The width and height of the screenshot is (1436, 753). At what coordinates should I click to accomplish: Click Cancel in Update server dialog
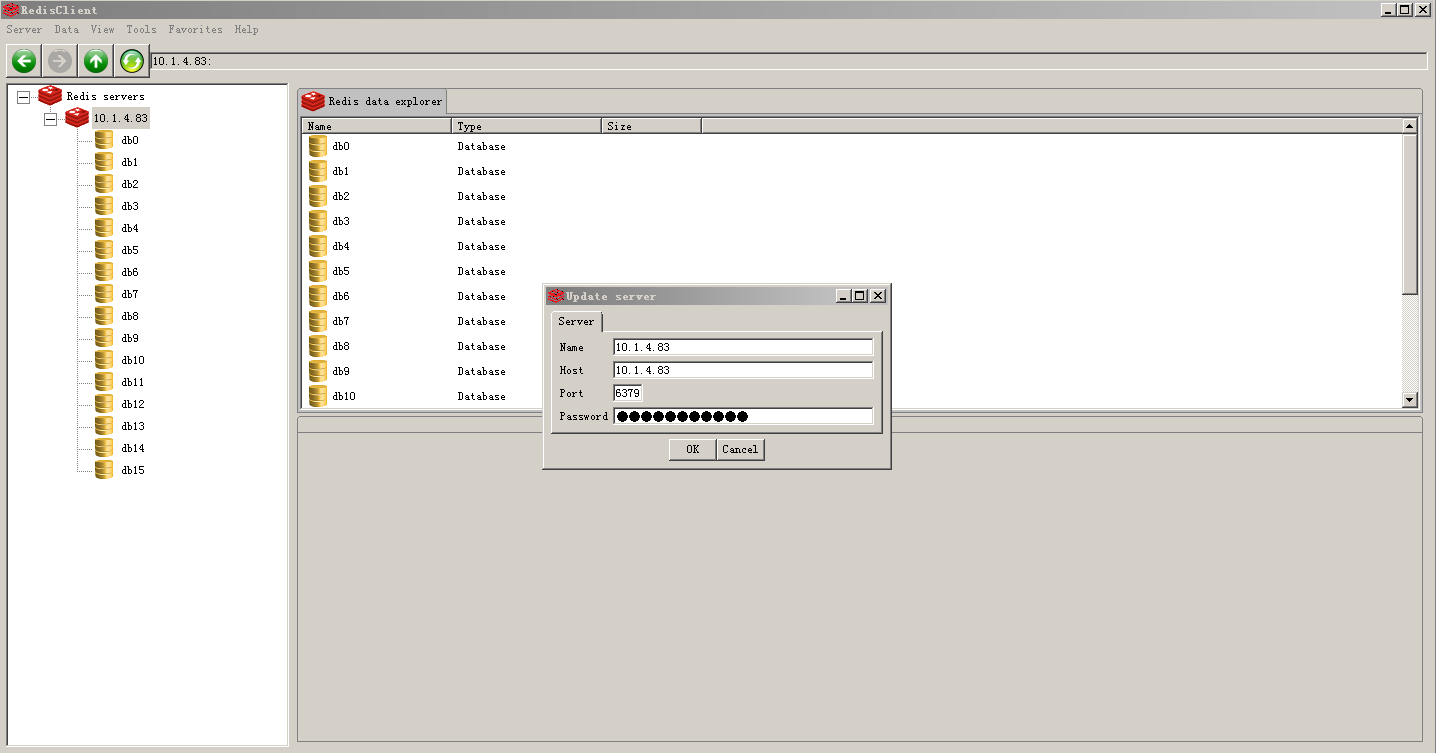[x=740, y=449]
